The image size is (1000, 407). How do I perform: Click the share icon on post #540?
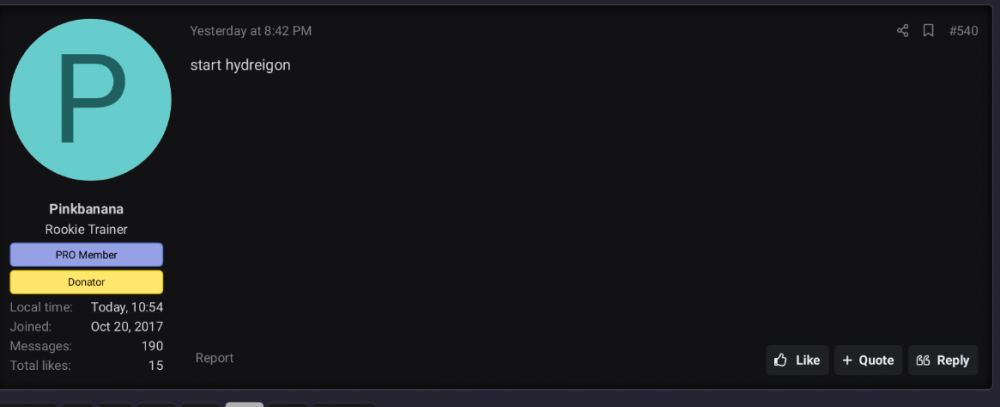point(902,31)
